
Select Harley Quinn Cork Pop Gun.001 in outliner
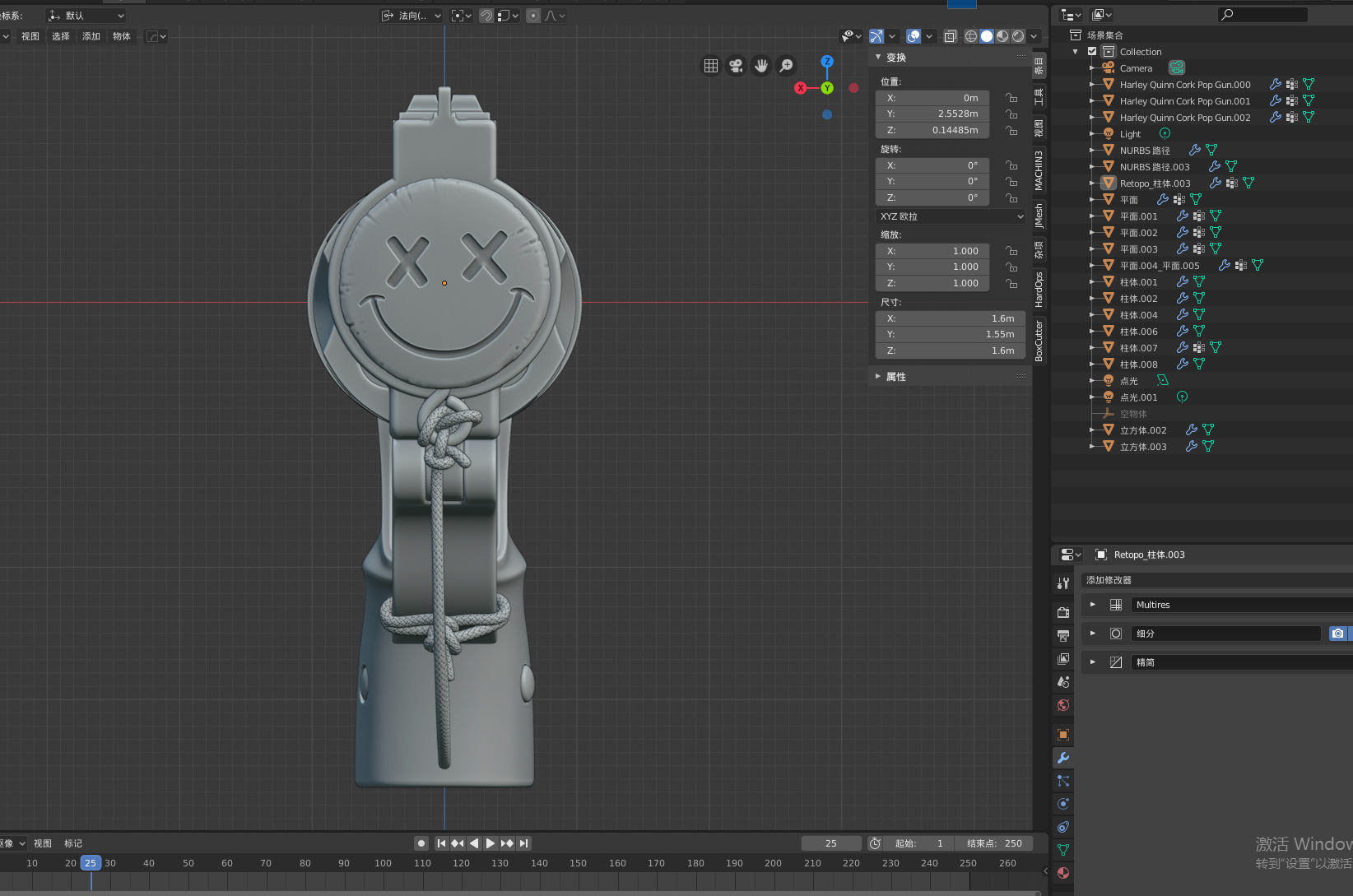click(x=1185, y=101)
